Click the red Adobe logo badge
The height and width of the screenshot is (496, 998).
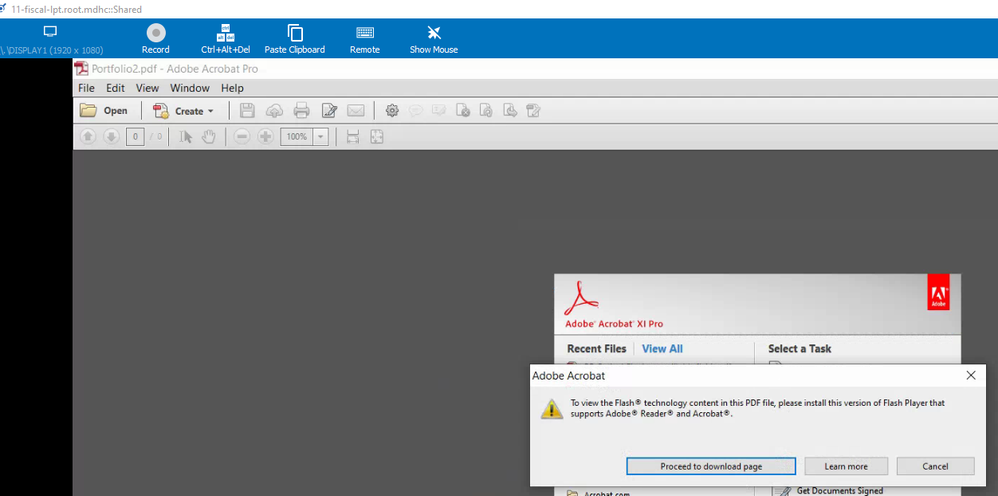pyautogui.click(x=938, y=292)
